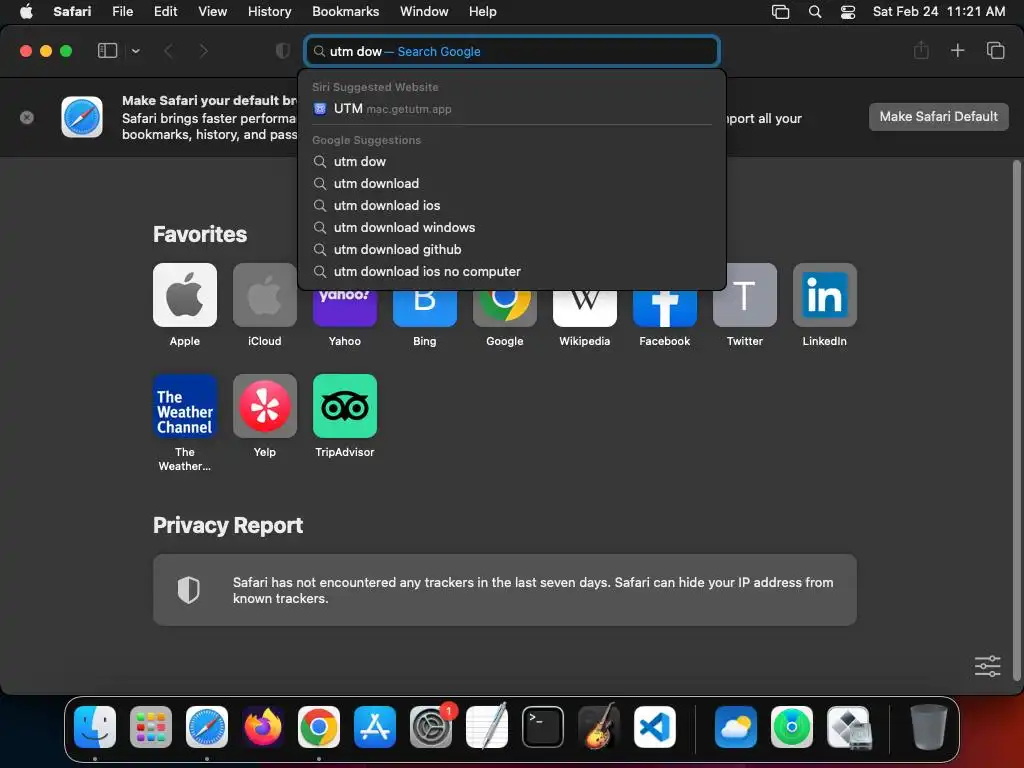Open Terminal from the Dock
This screenshot has height=768, width=1024.
click(x=543, y=727)
